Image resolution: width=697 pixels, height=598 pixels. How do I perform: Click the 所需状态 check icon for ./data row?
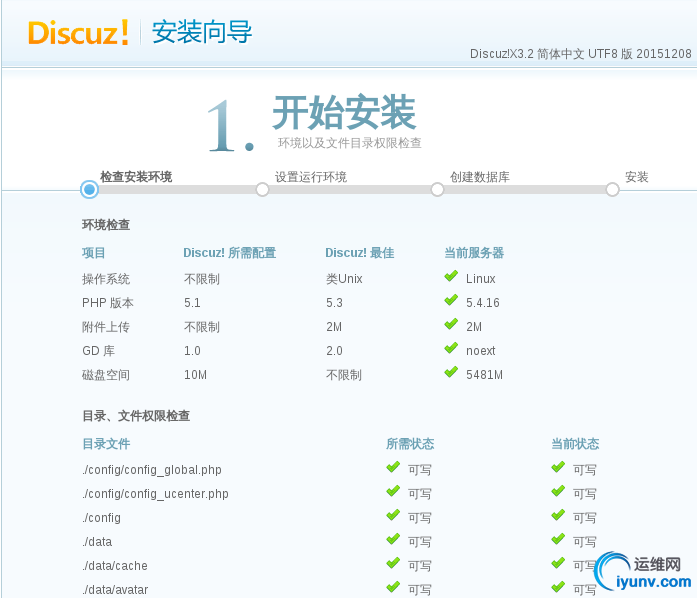click(x=393, y=539)
